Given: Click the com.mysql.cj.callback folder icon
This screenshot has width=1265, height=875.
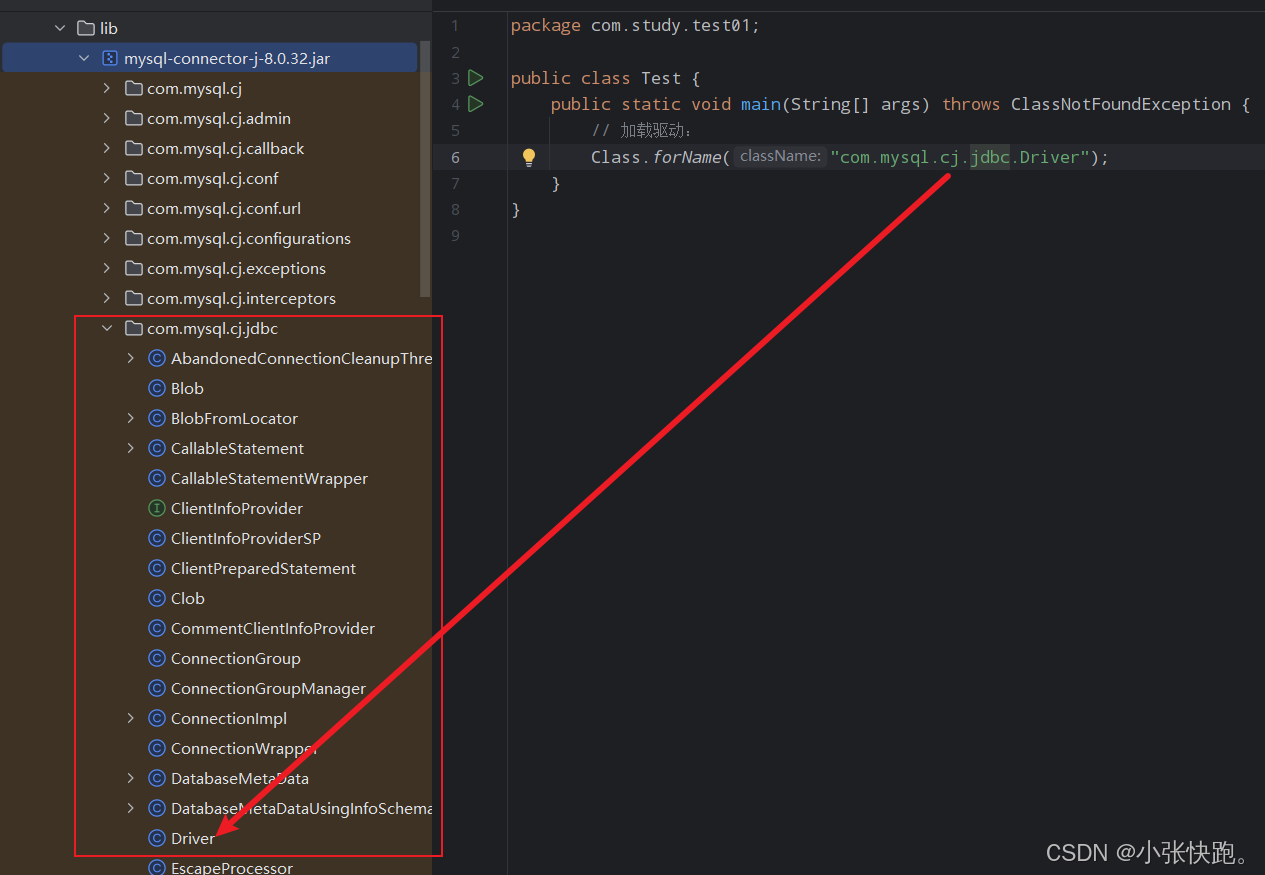Looking at the screenshot, I should [x=133, y=148].
